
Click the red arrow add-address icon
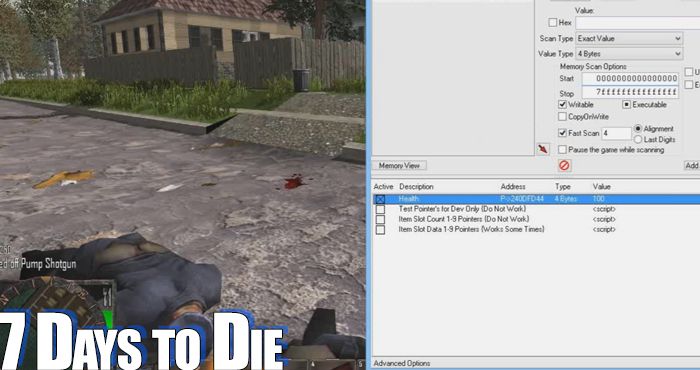(x=543, y=149)
